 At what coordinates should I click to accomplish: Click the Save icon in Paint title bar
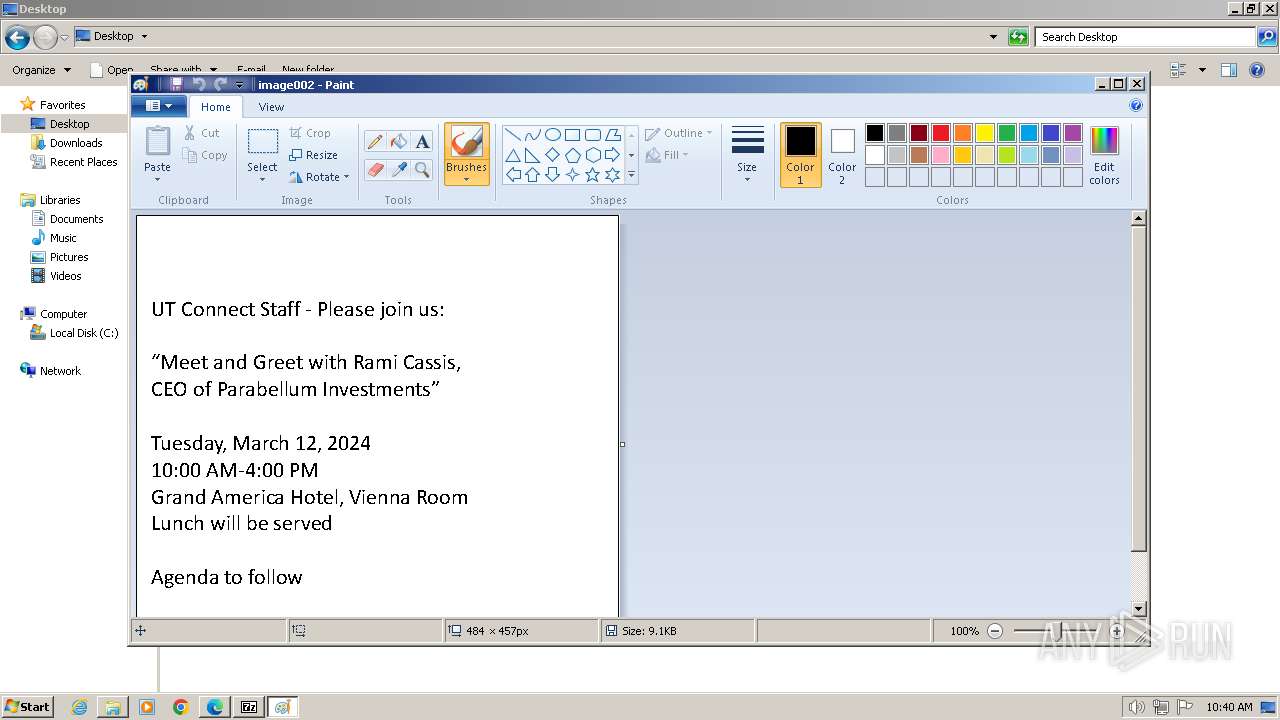pos(176,85)
